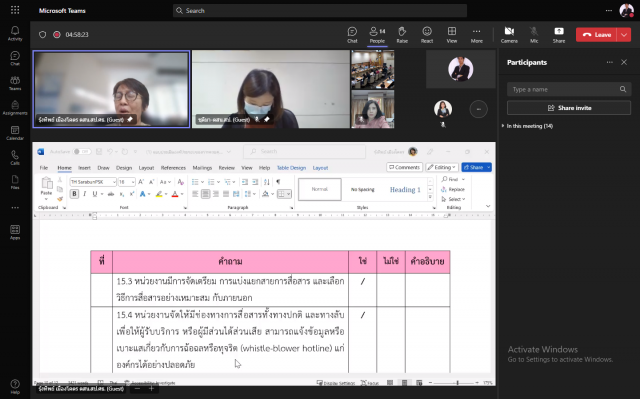Click Replace in Word Editing group
640x399 pixels.
tap(453, 189)
